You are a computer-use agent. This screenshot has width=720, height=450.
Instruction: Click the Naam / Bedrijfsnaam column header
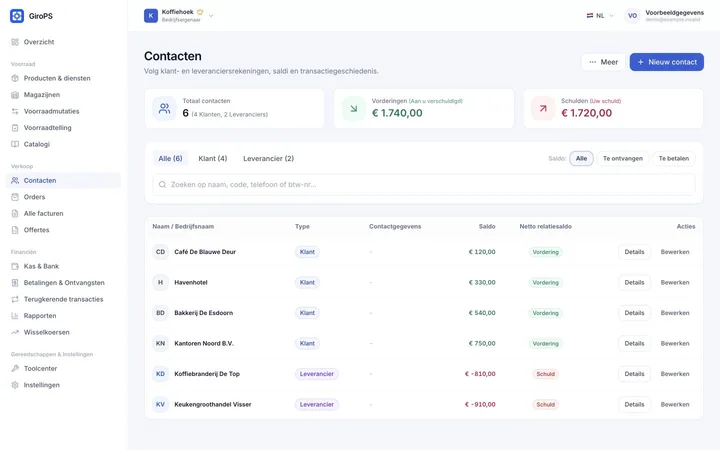(x=183, y=227)
